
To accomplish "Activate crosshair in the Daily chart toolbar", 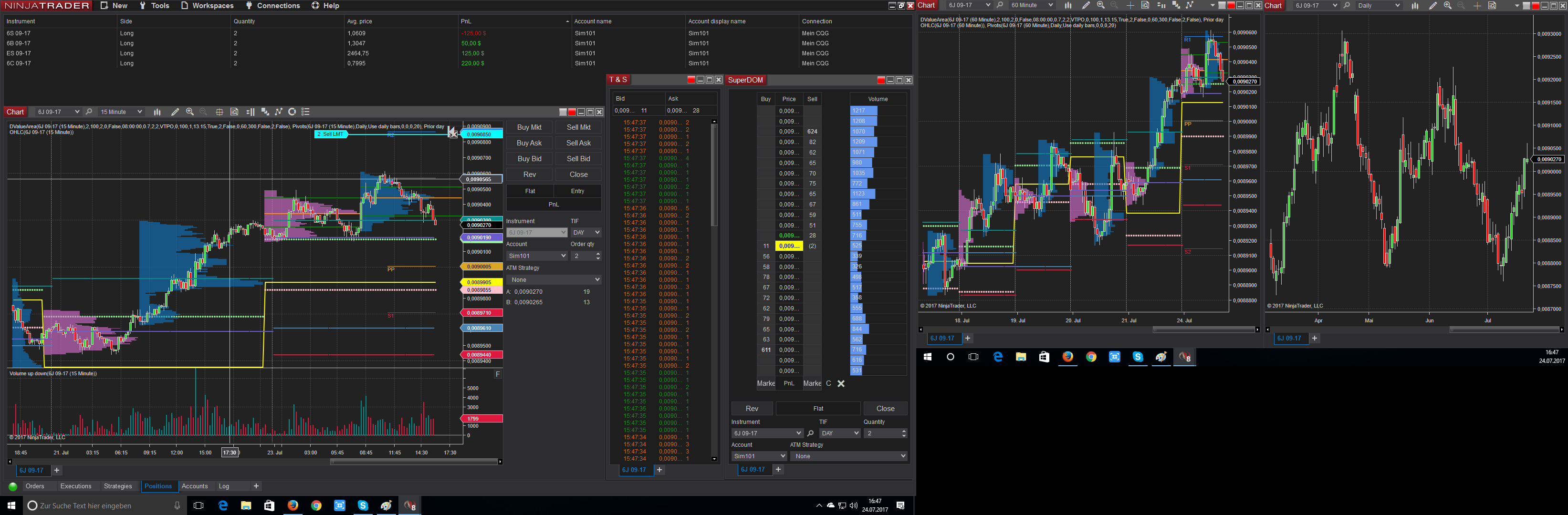I will [1477, 5].
